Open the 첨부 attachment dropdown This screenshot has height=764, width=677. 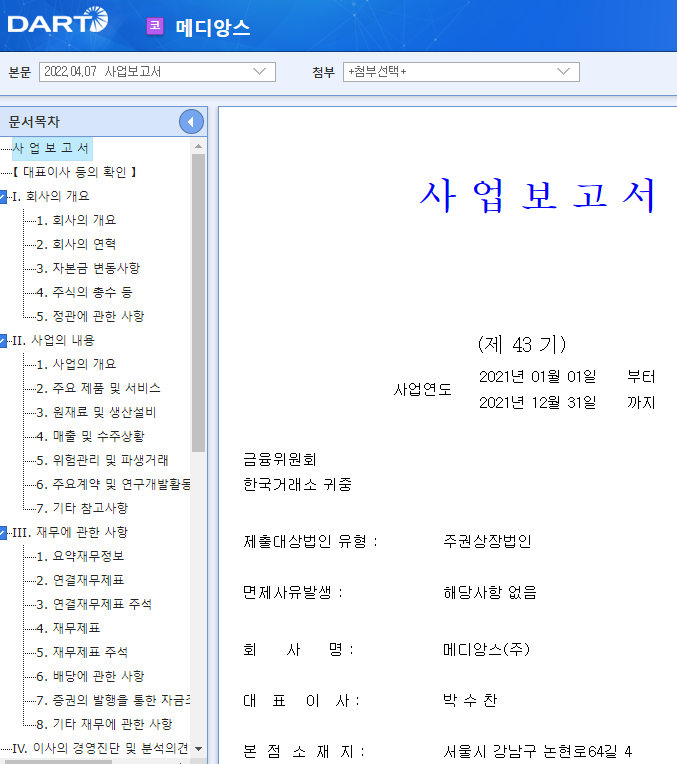pos(461,72)
